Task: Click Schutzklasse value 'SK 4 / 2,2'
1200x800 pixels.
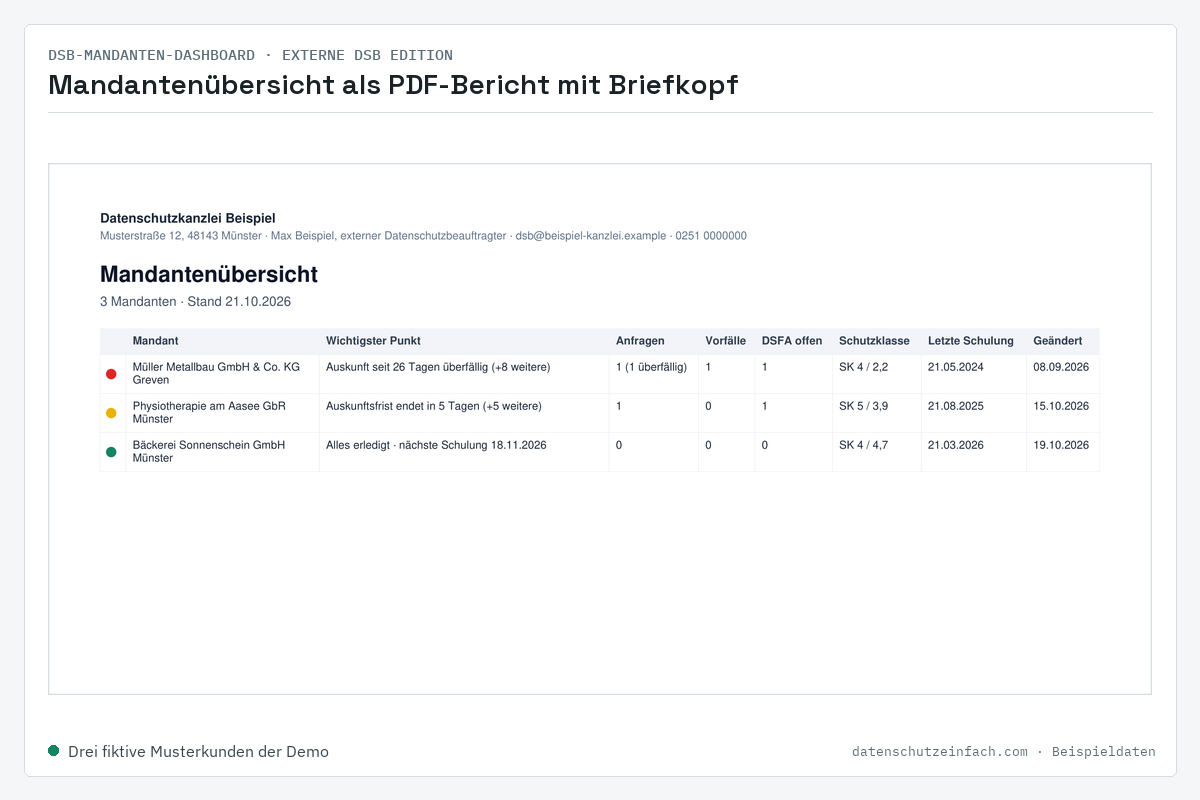Action: 863,367
